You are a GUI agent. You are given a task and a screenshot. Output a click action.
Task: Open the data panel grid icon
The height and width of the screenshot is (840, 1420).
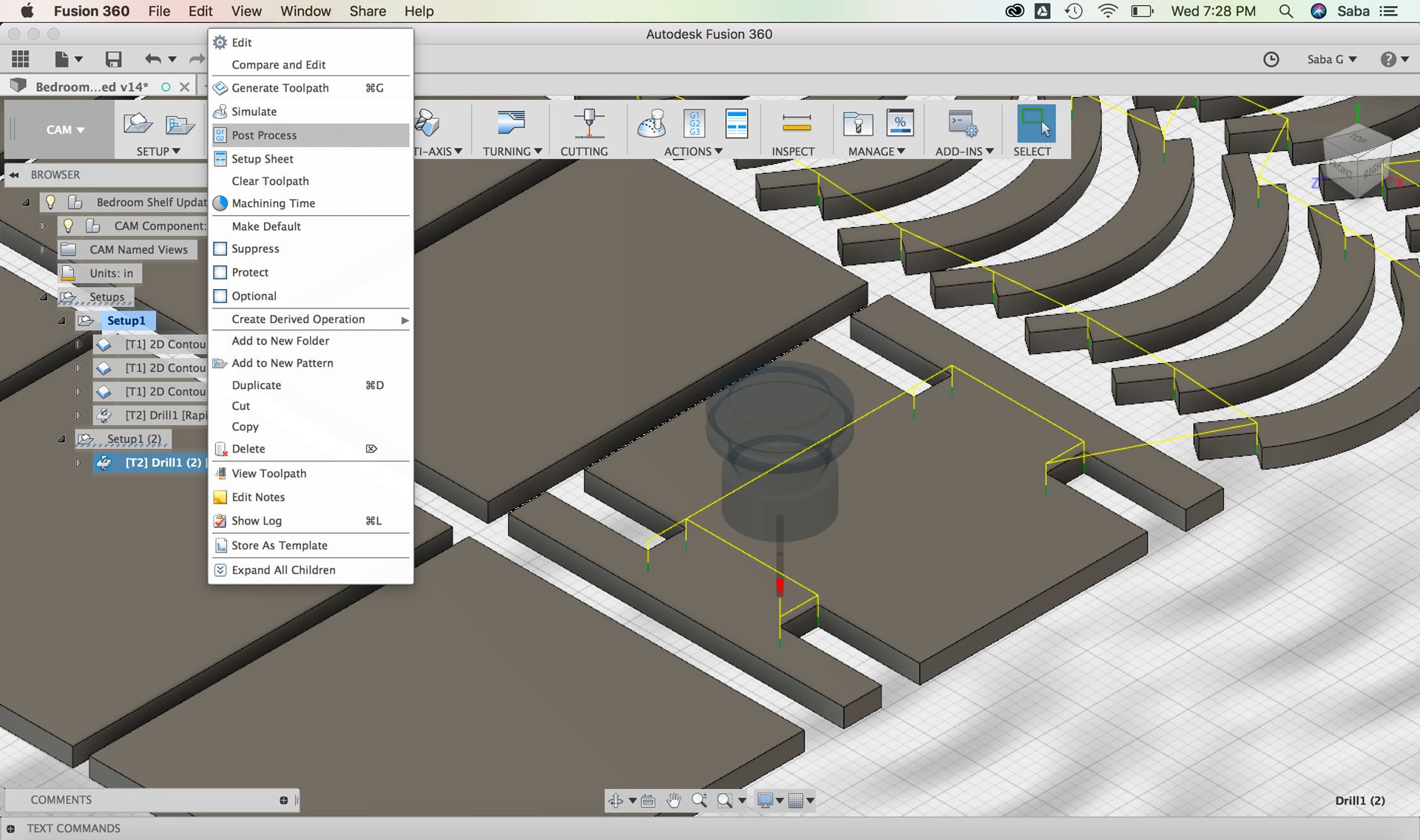click(21, 59)
